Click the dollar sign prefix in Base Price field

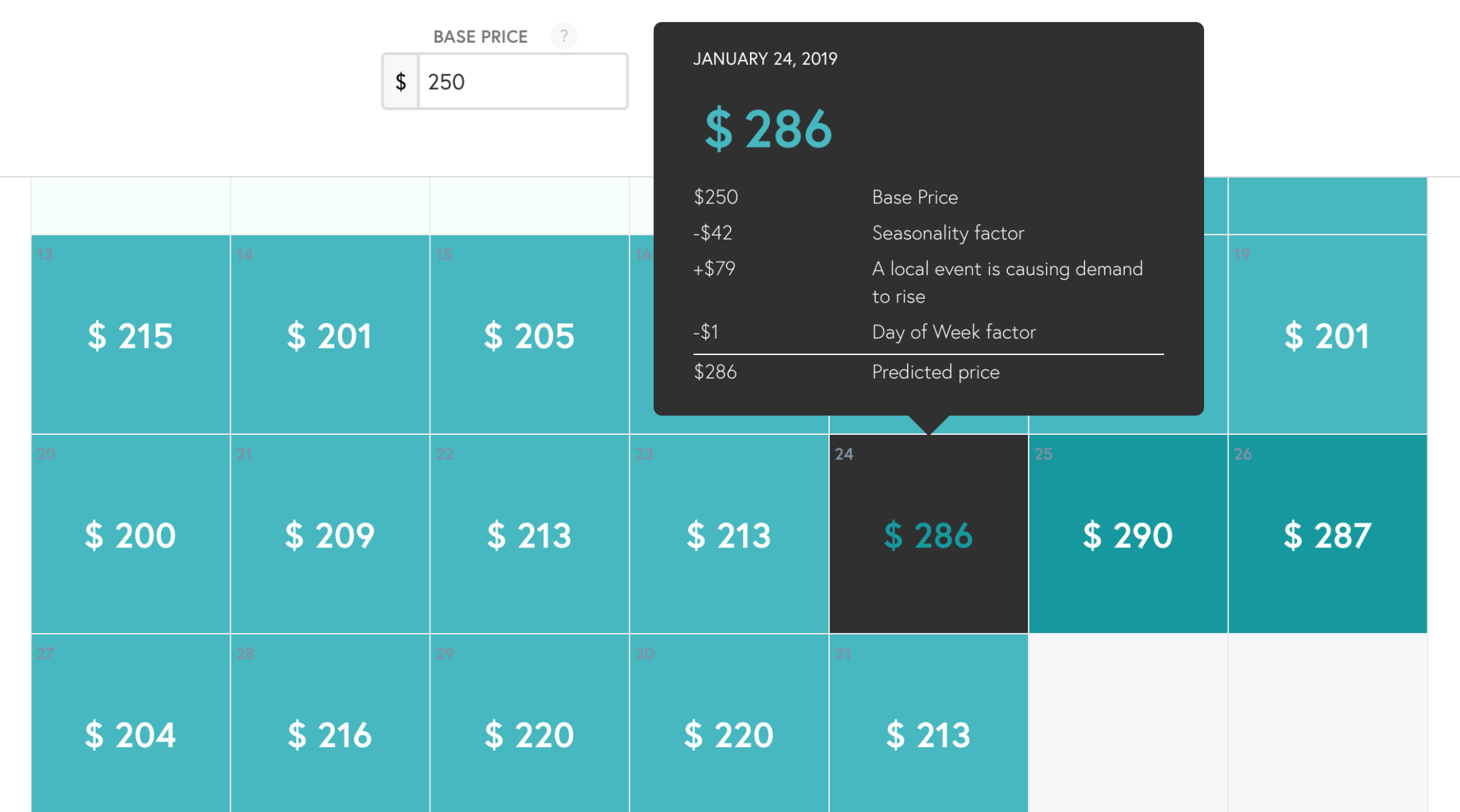pos(401,81)
